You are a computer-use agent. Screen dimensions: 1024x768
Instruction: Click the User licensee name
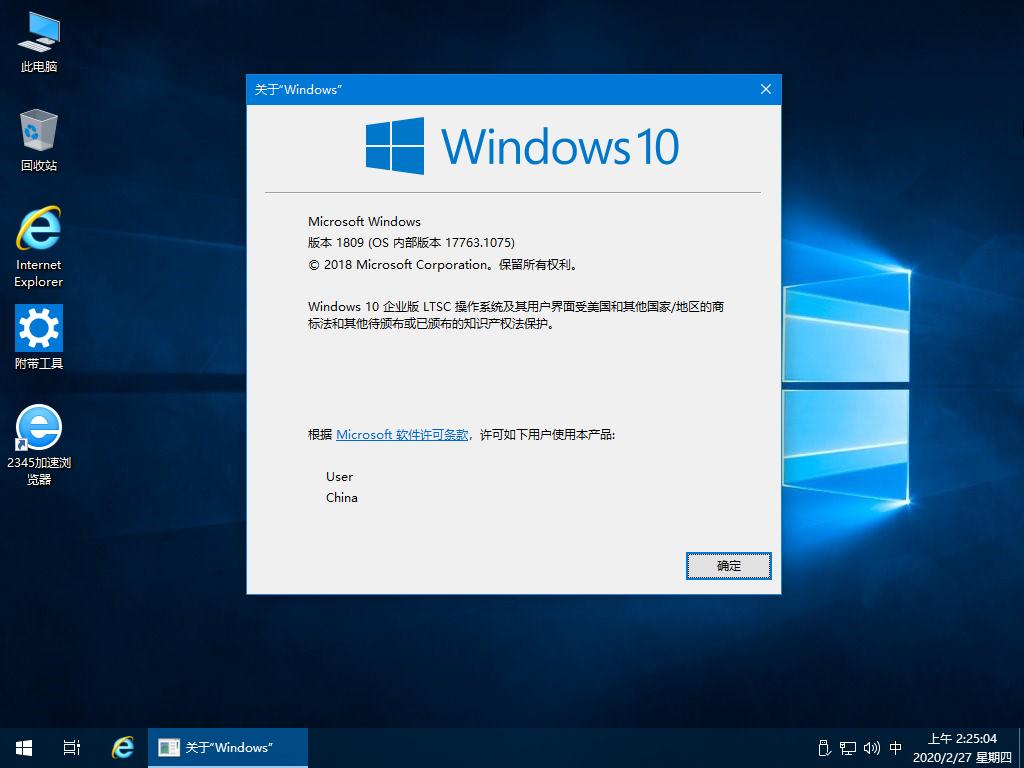tap(340, 477)
